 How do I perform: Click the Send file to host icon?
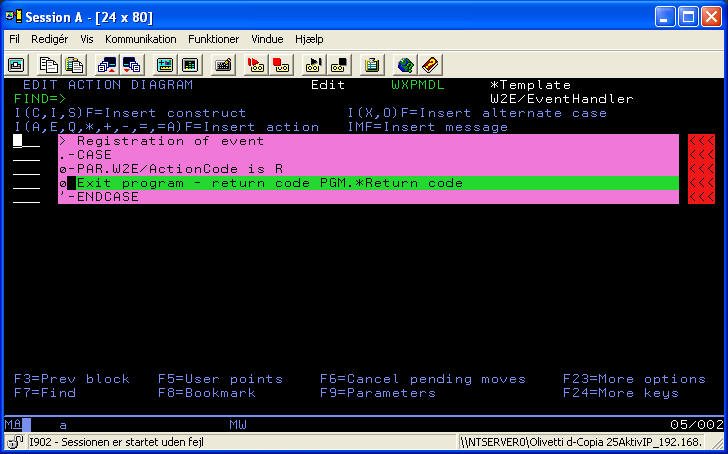[x=107, y=65]
